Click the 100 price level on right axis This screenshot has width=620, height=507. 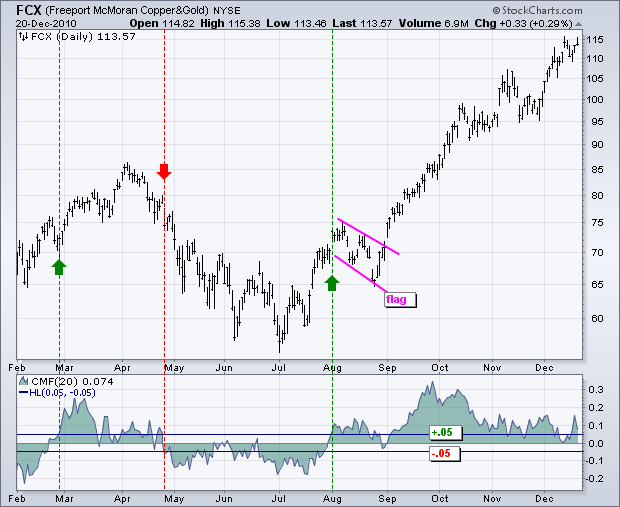(x=594, y=99)
